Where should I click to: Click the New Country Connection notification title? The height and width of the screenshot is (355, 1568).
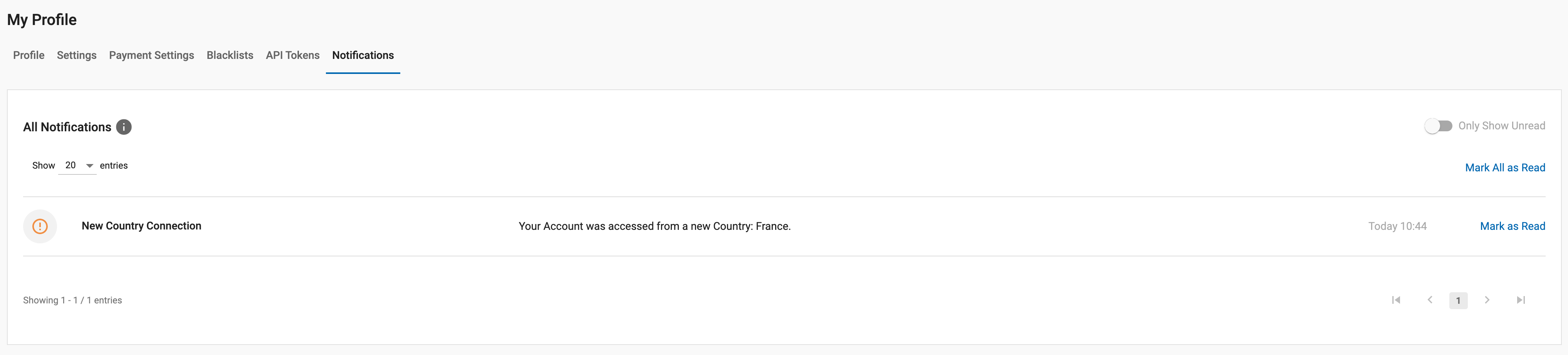pos(141,226)
